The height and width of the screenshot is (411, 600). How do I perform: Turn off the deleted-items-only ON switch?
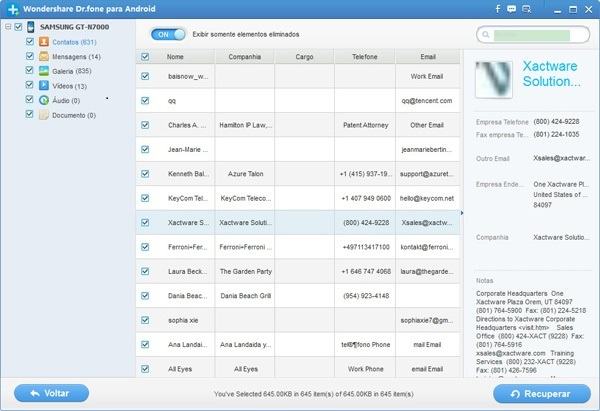(x=168, y=34)
